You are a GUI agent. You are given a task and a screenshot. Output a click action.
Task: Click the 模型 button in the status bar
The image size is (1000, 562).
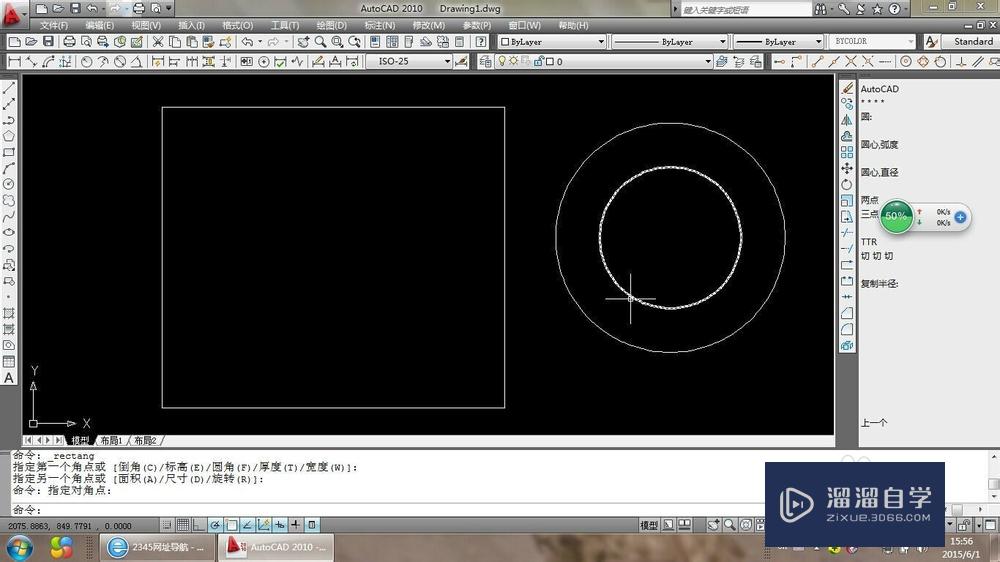pos(649,525)
